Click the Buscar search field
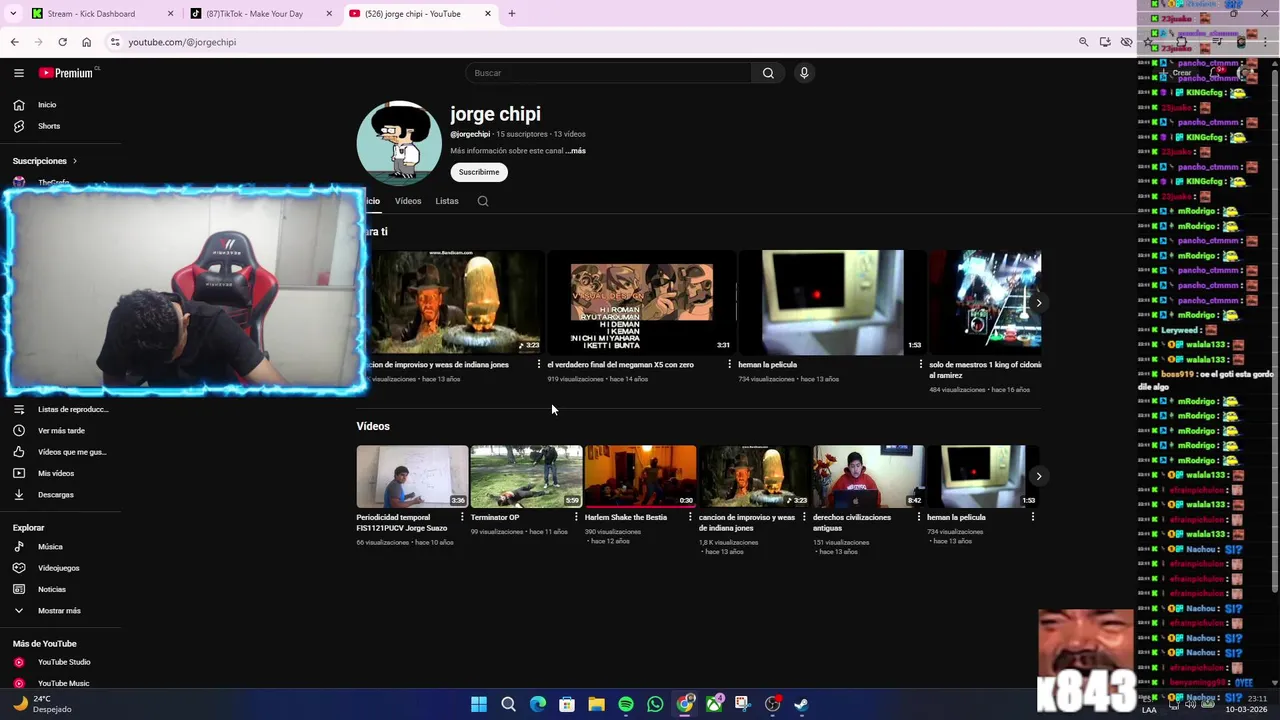The height and width of the screenshot is (720, 1280). click(x=608, y=73)
